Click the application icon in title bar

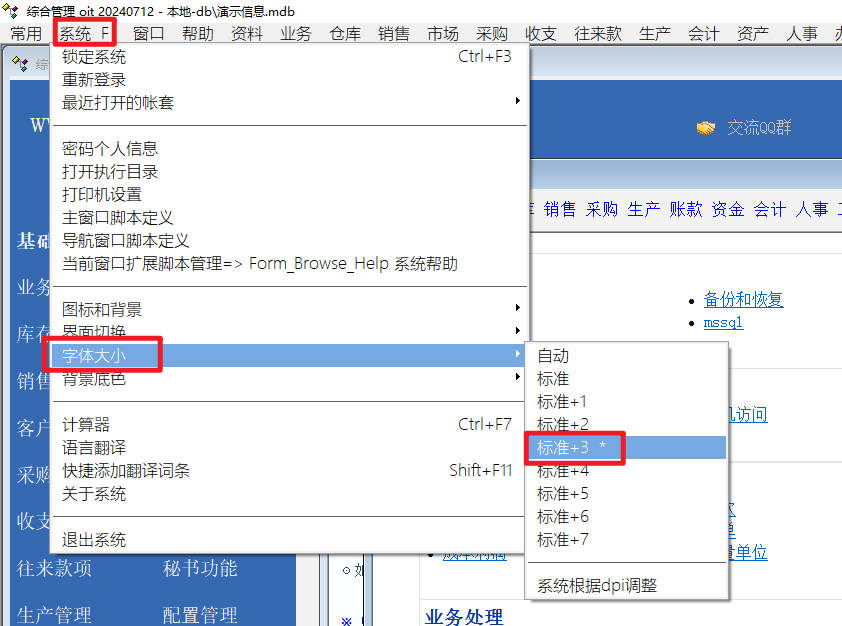point(11,10)
